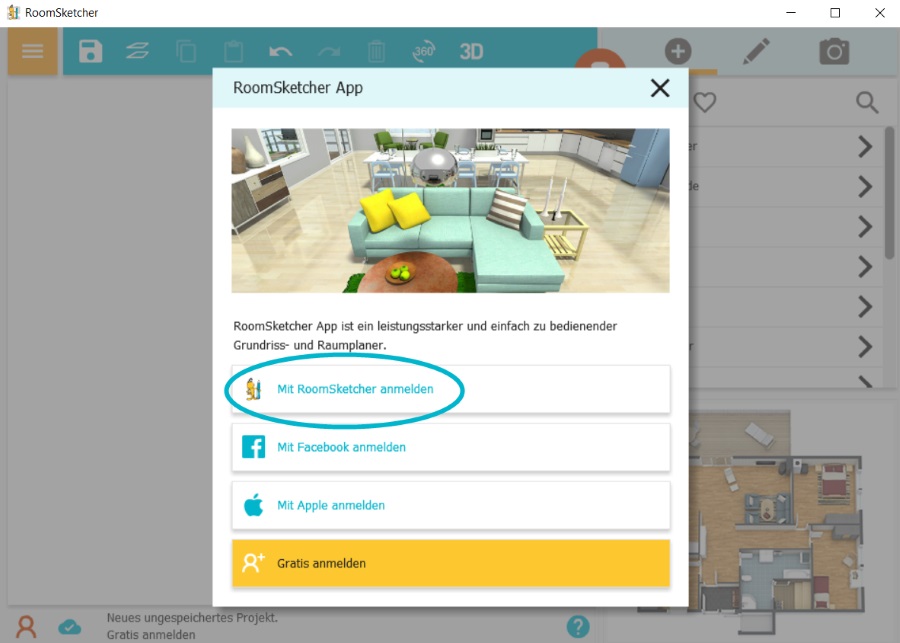Click the living room preview image

(451, 211)
